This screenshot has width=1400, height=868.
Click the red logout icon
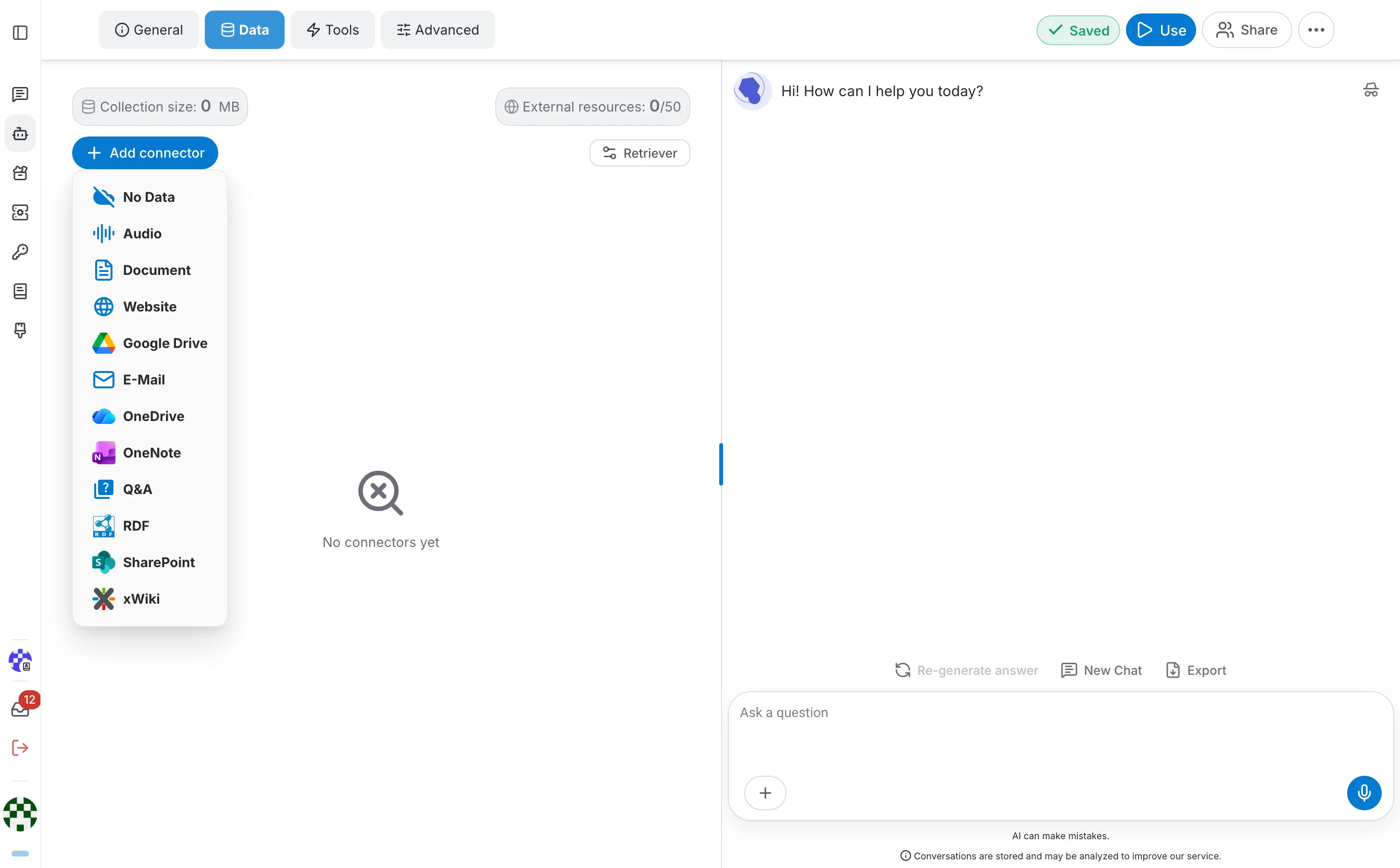coord(20,747)
